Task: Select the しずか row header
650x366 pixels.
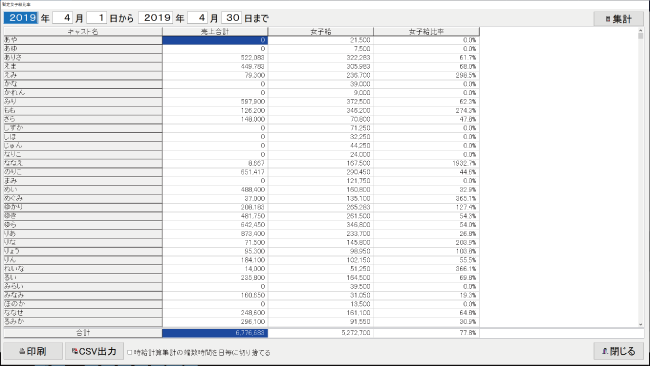Action: [x=83, y=128]
